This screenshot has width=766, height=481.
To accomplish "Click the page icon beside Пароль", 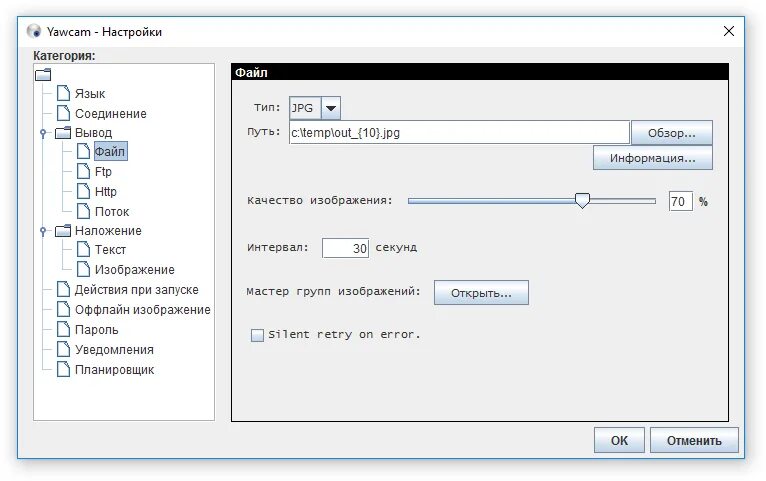I will [x=63, y=329].
